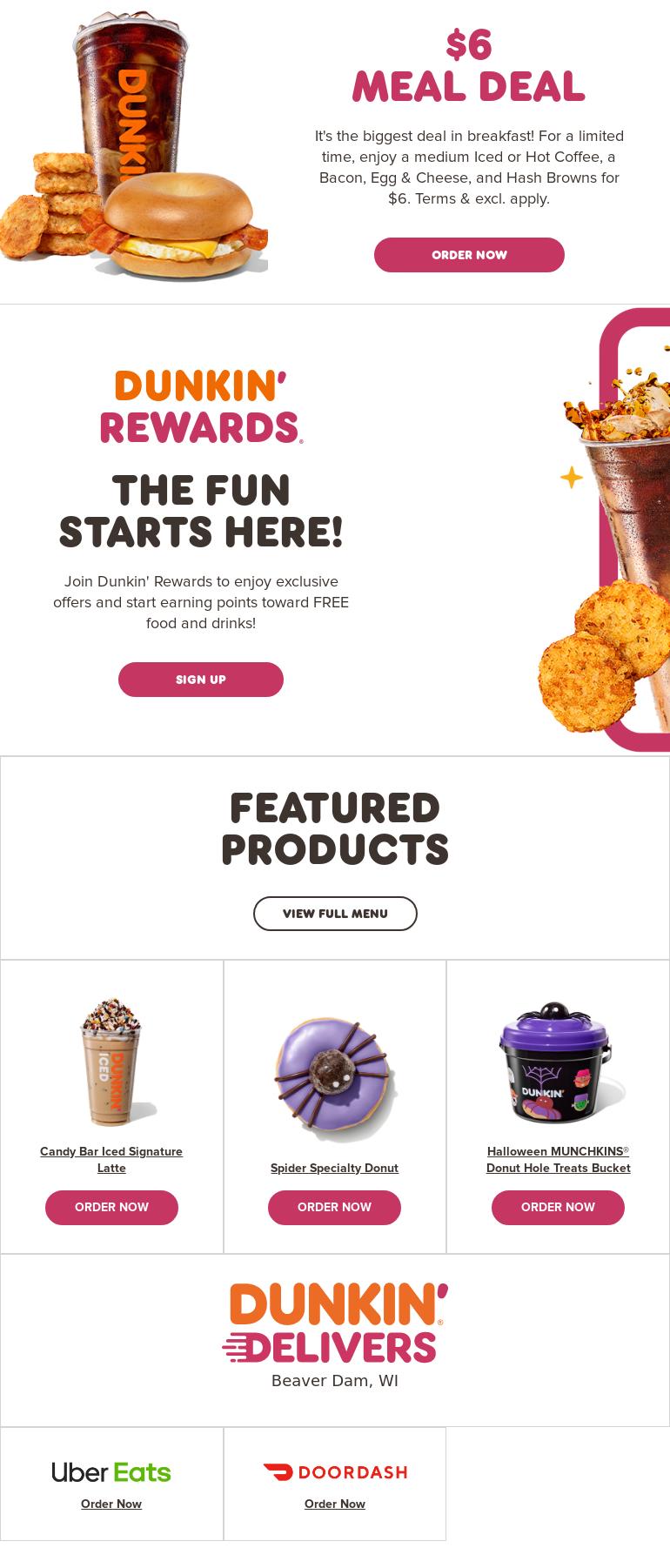
Task: Click the rewards drink and hash browns image
Action: point(604,529)
